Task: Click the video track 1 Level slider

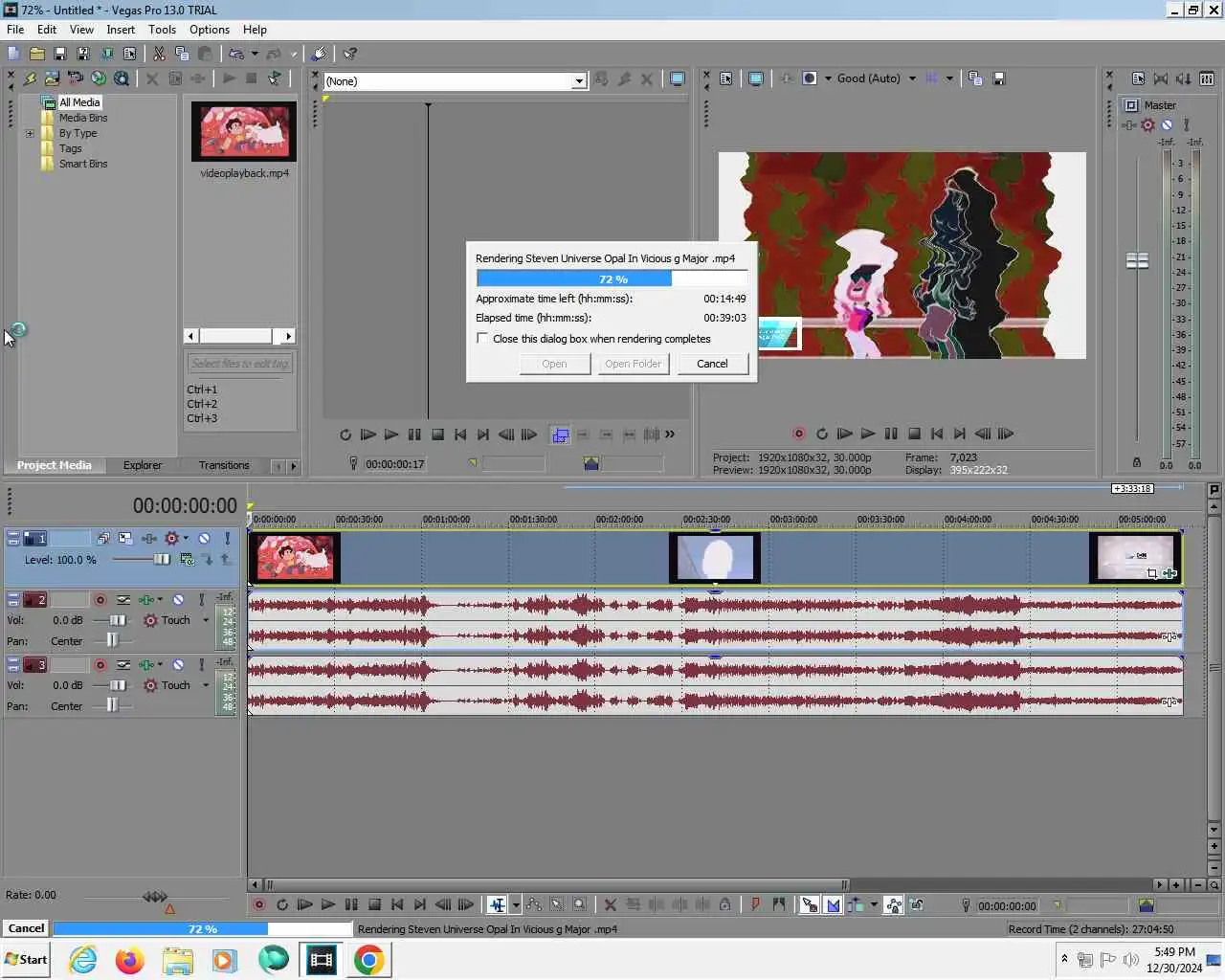Action: 162,559
